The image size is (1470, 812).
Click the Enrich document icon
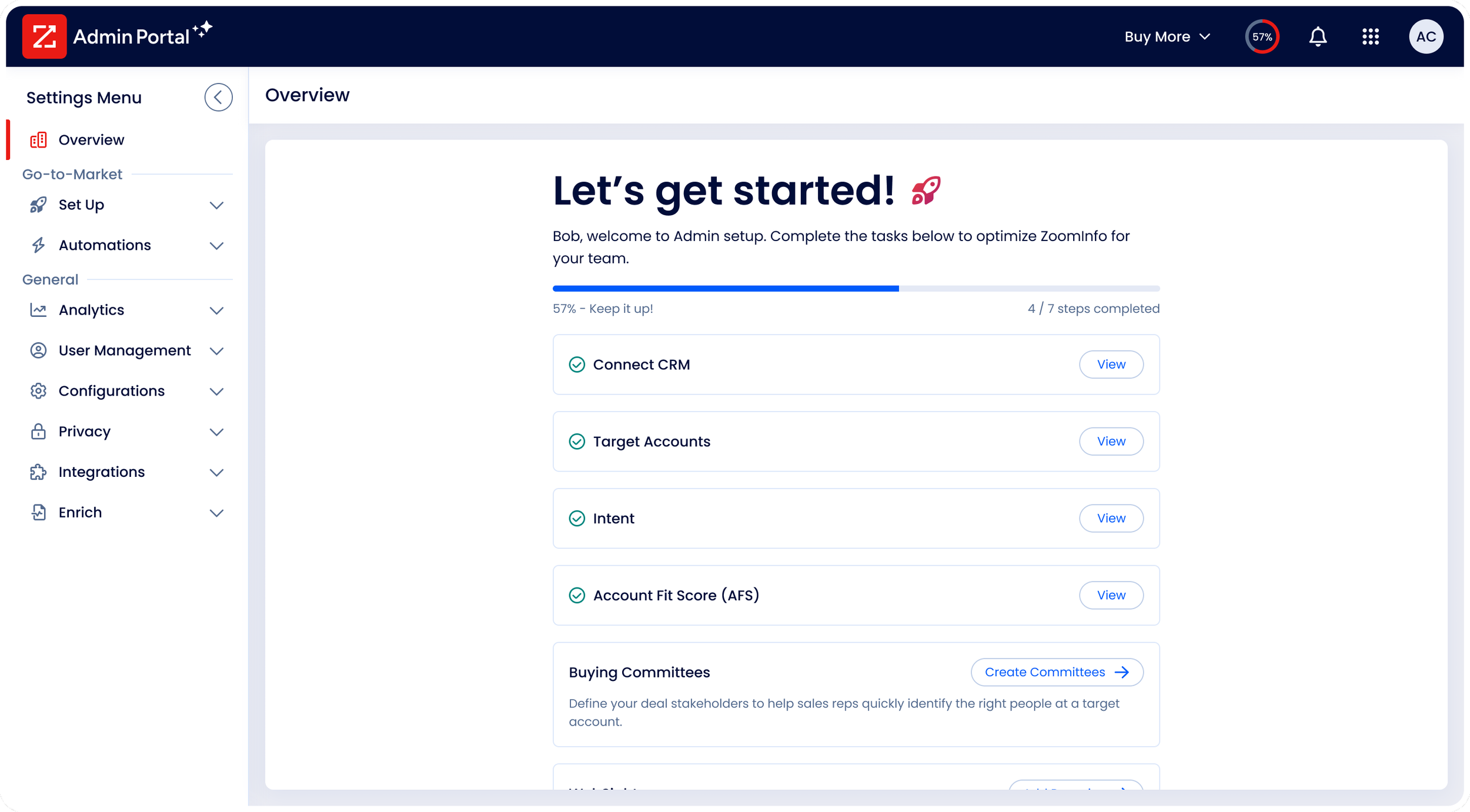click(38, 512)
